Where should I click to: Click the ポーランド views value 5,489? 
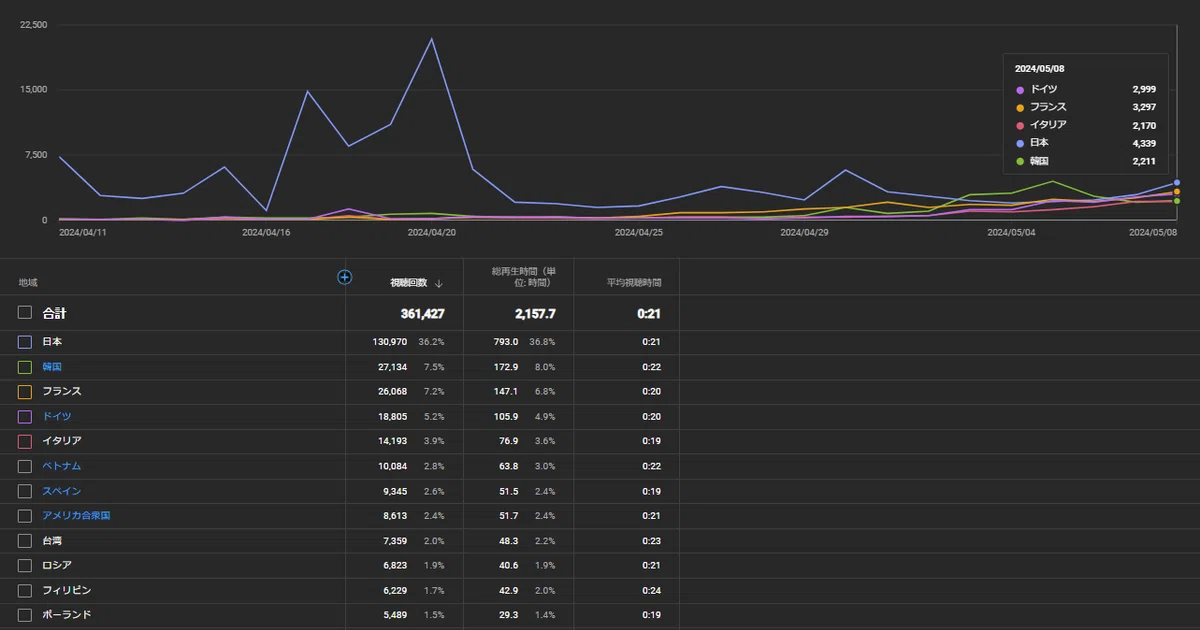pos(397,615)
